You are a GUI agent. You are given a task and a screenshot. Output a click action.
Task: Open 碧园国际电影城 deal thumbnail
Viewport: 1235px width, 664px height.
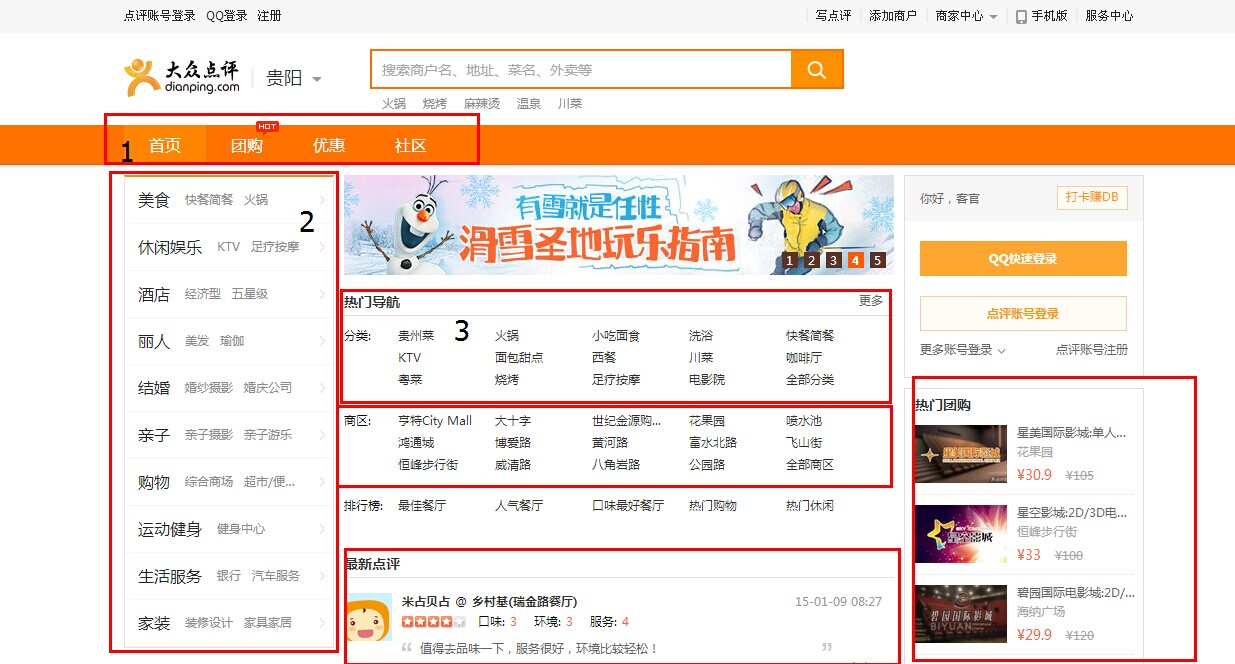(x=961, y=614)
